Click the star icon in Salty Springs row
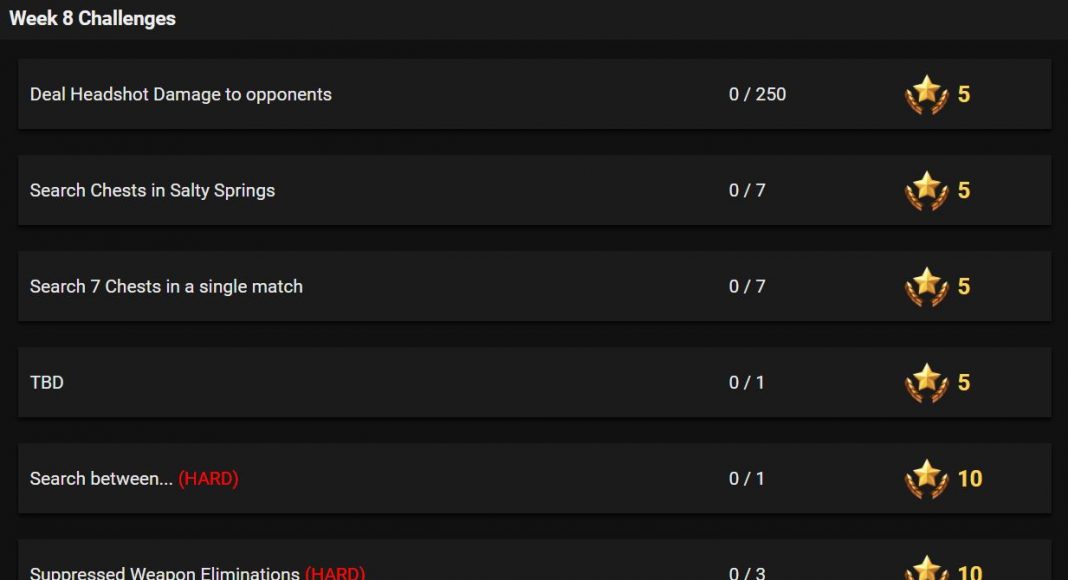The height and width of the screenshot is (580, 1068). 926,191
